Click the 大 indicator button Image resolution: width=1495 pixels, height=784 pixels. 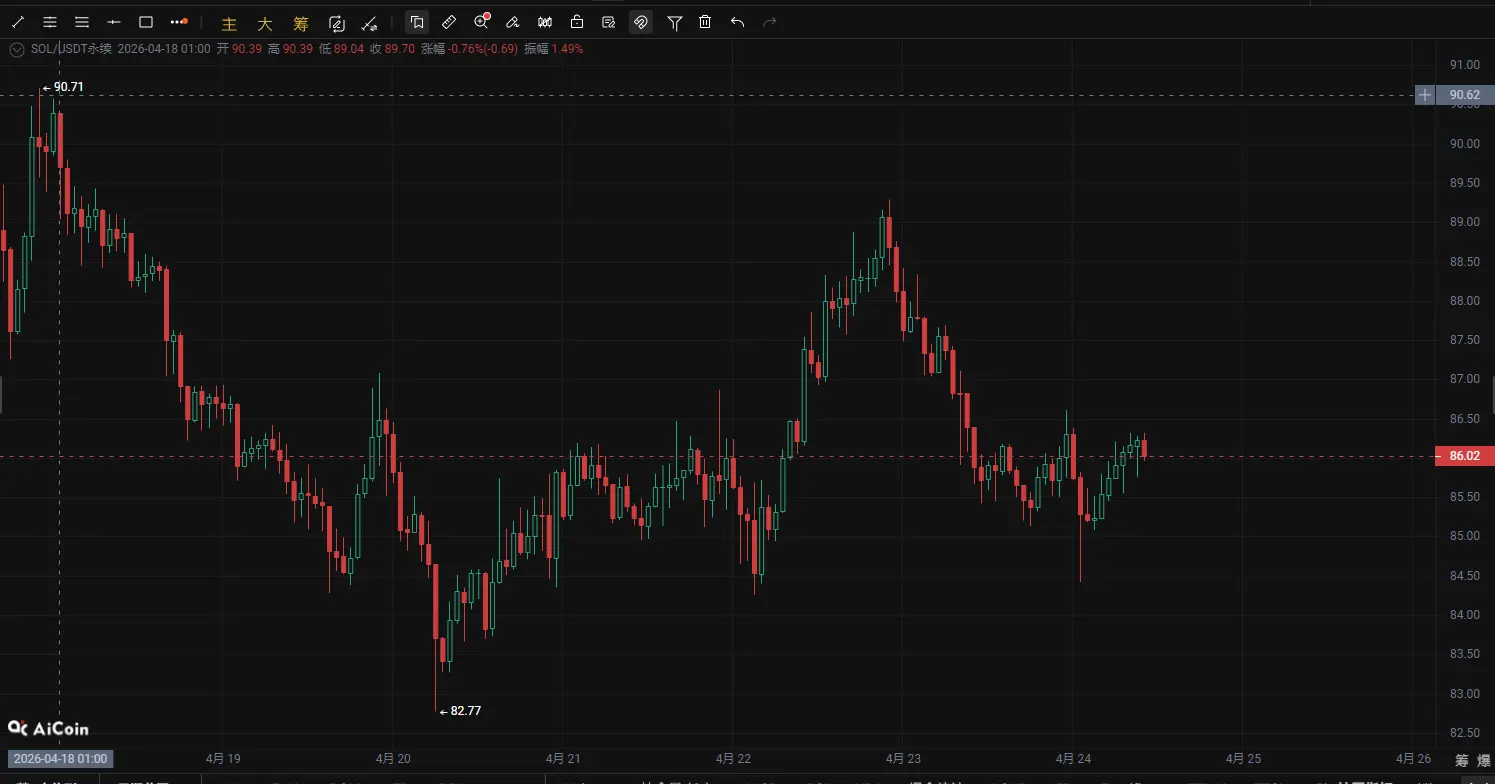pyautogui.click(x=265, y=23)
